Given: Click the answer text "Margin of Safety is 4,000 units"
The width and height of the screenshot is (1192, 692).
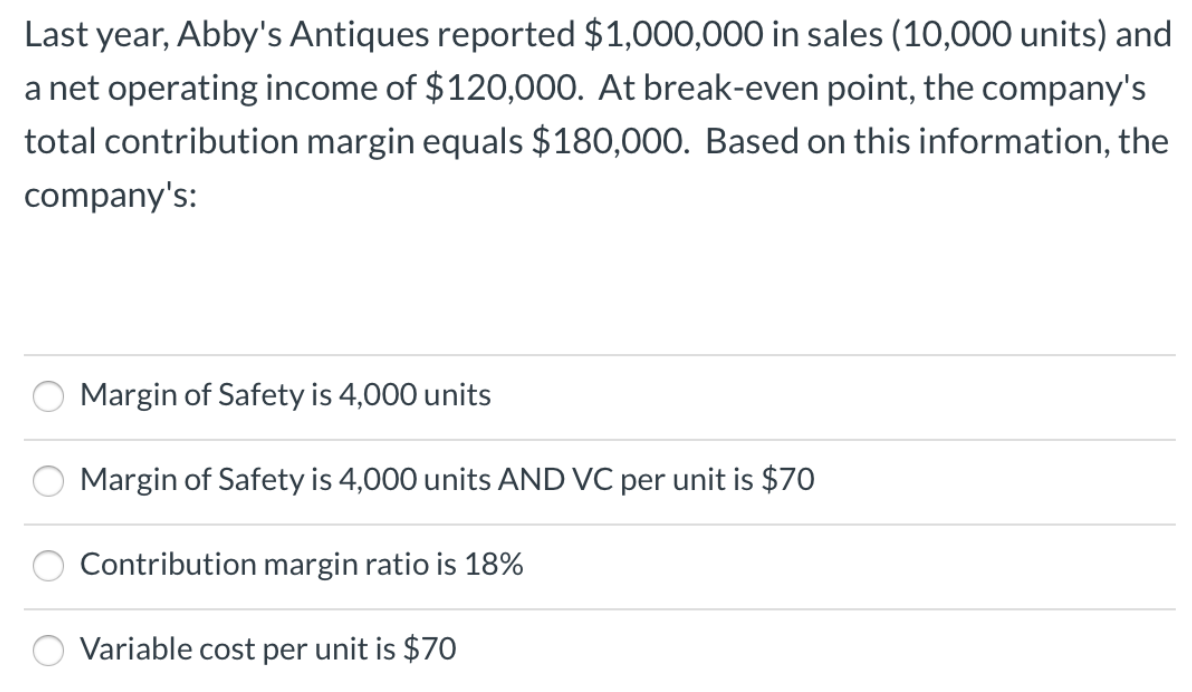Looking at the screenshot, I should point(285,395).
